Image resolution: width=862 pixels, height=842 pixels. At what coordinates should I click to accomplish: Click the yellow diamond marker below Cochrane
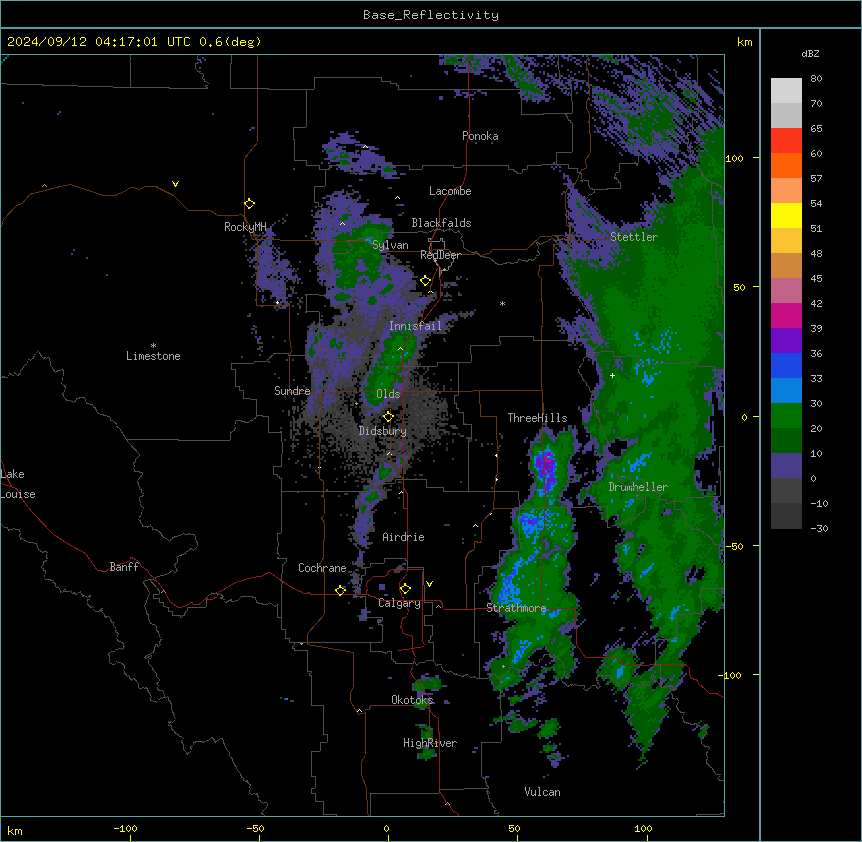[x=340, y=590]
